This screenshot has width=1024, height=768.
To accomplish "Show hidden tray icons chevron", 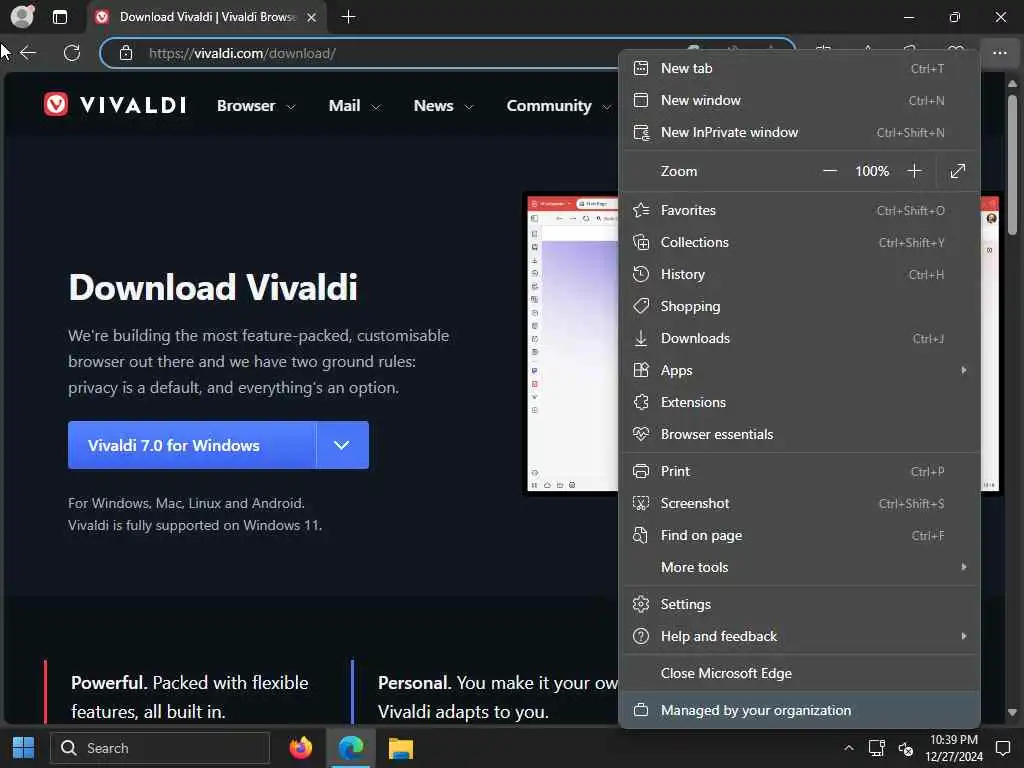I will pos(848,748).
